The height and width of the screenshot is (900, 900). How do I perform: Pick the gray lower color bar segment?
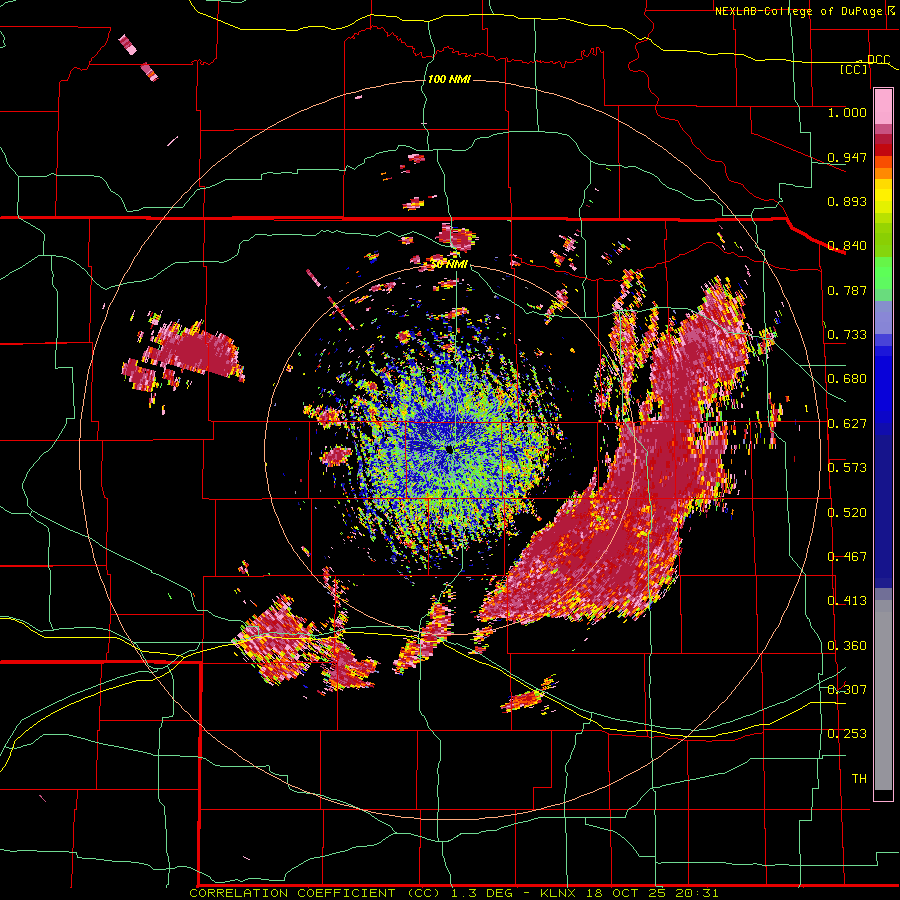point(883,695)
